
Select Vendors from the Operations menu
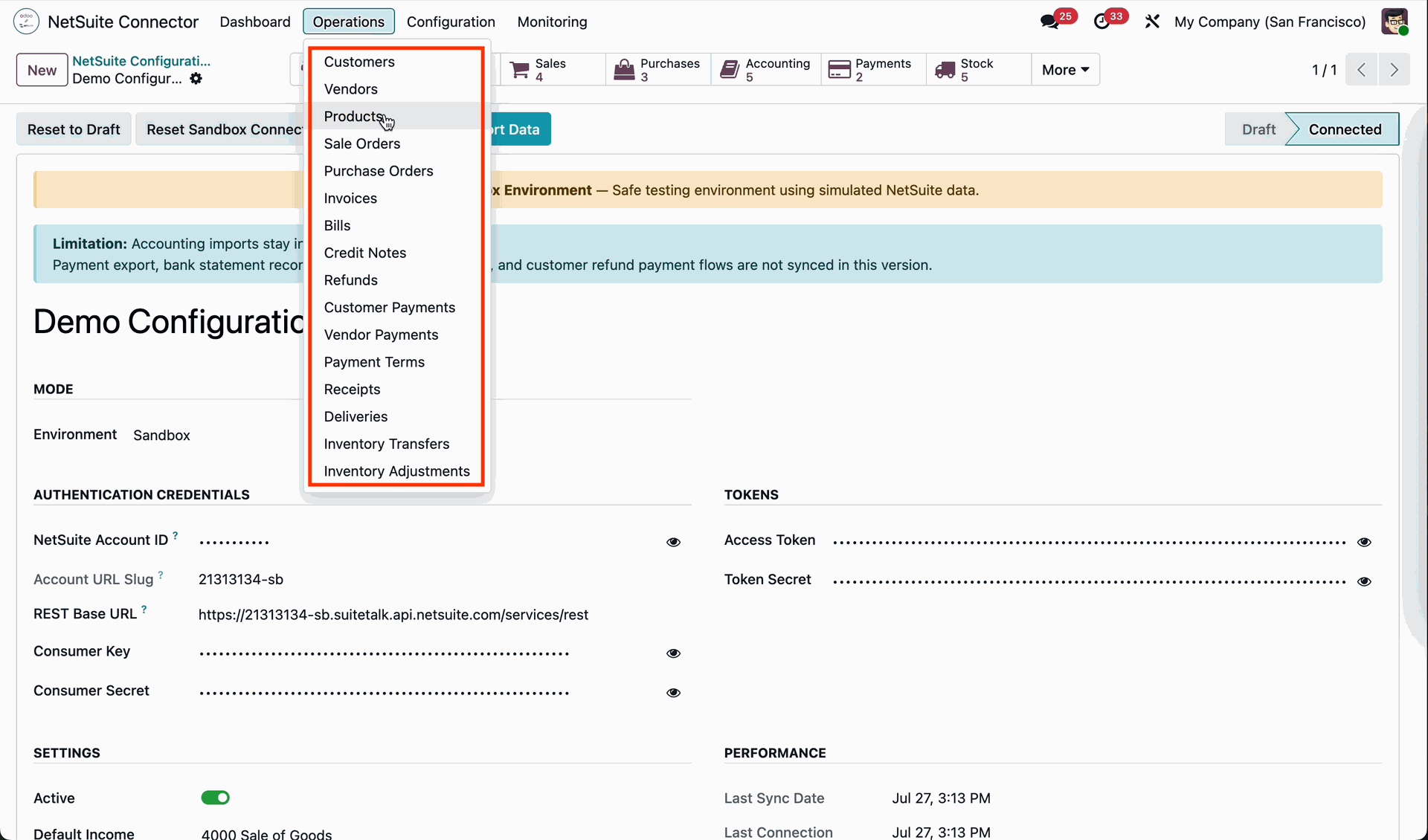[396, 89]
